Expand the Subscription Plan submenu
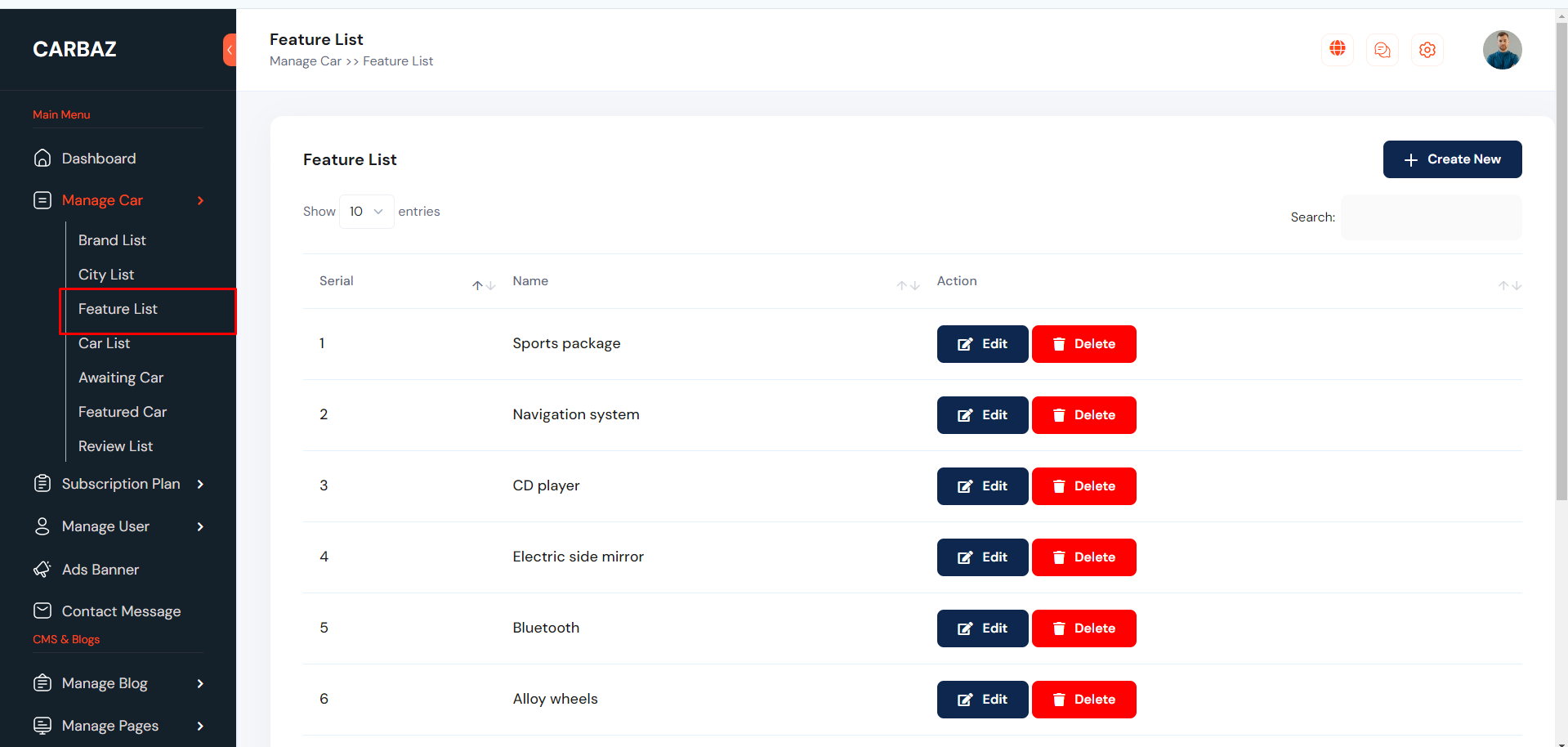 200,484
